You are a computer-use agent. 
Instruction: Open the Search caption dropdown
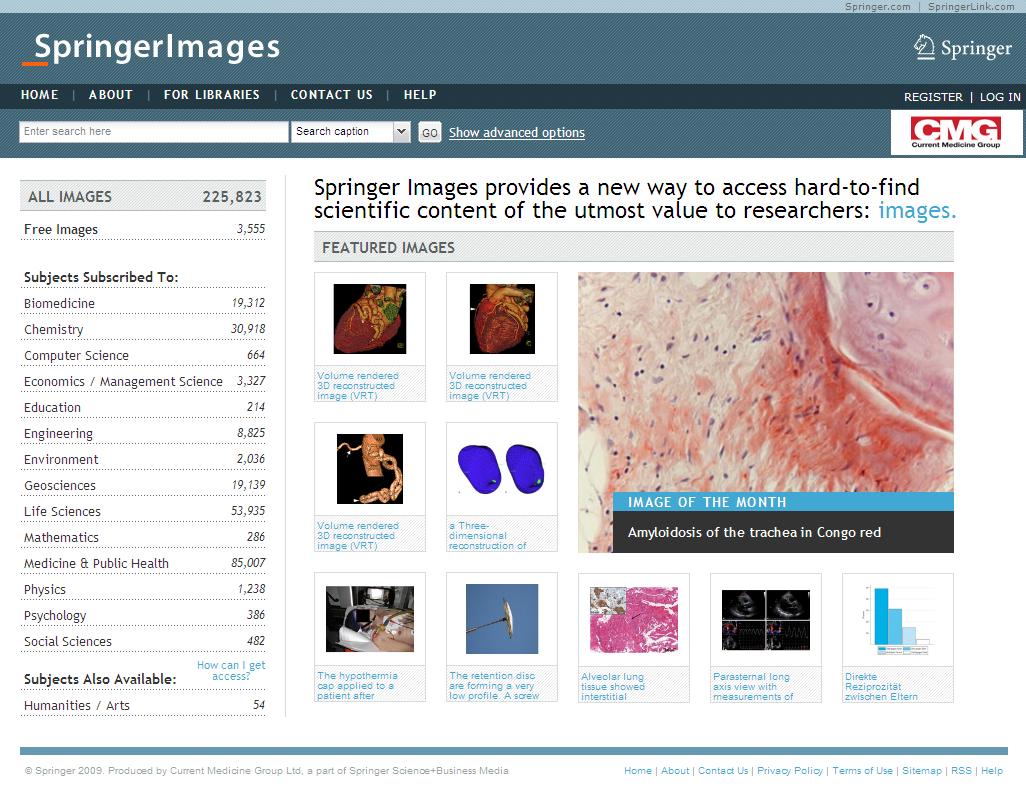(x=351, y=131)
